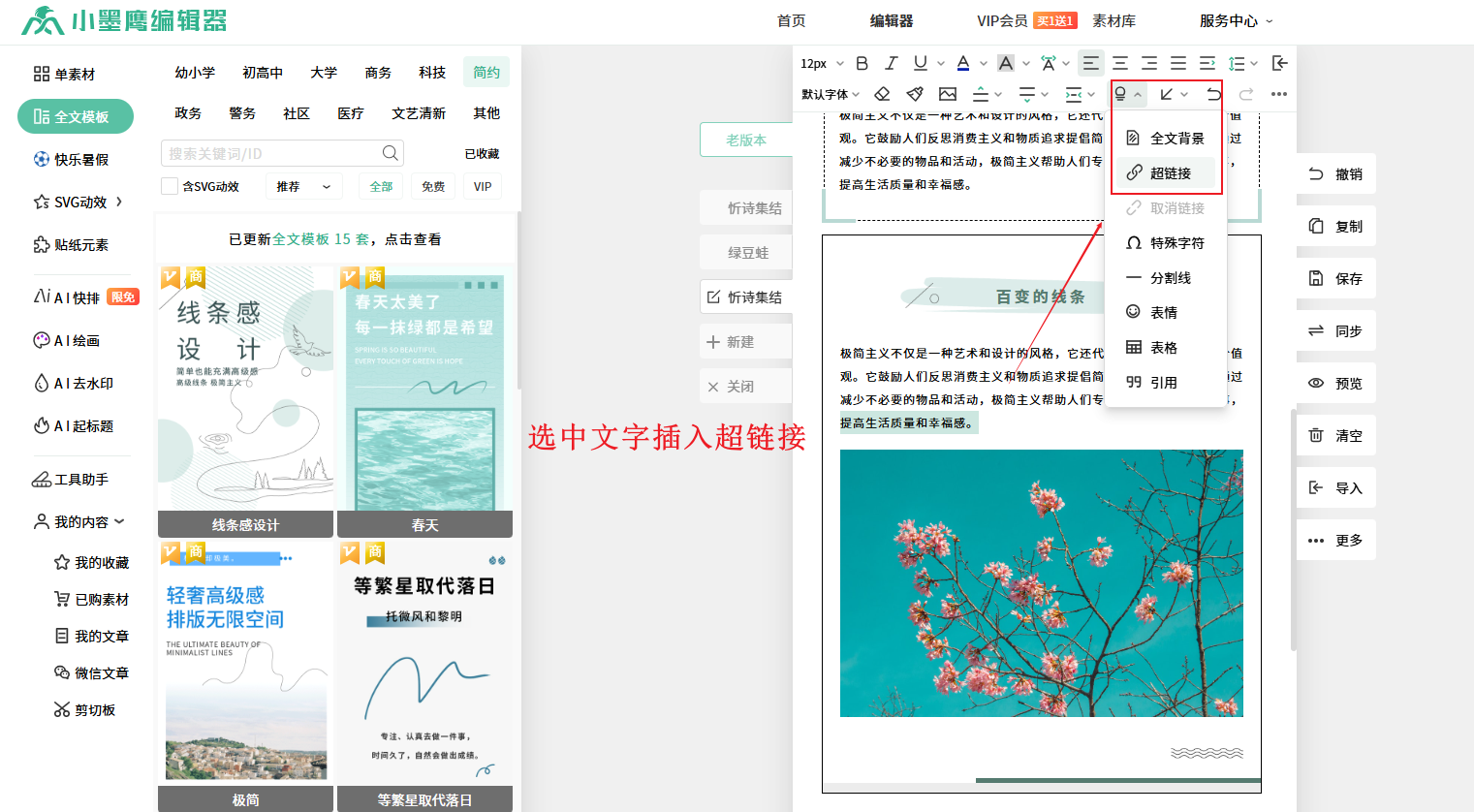The width and height of the screenshot is (1474, 812).
Task: Click the letter spacing icon
Action: click(1049, 63)
